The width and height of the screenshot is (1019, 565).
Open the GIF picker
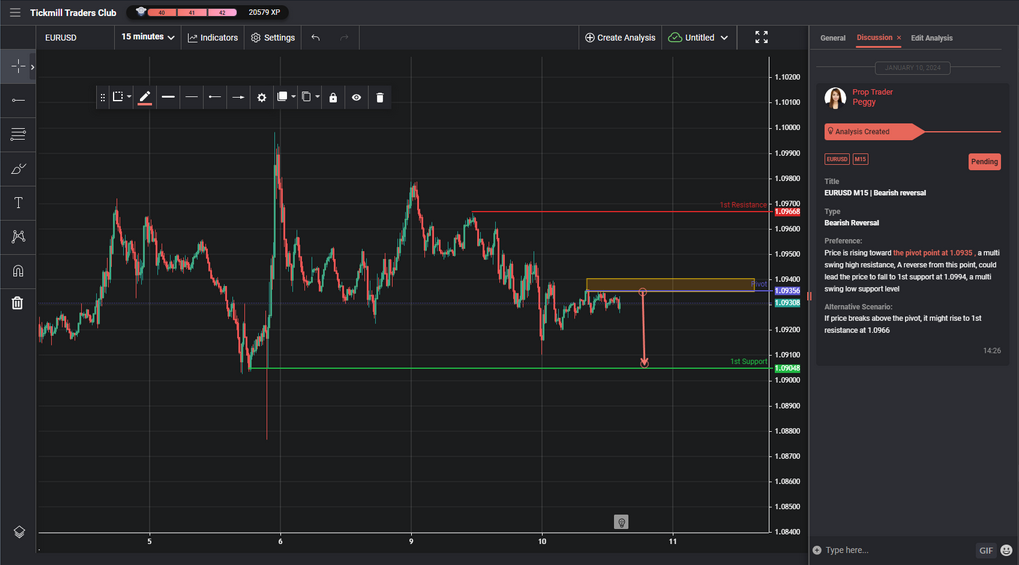985,551
